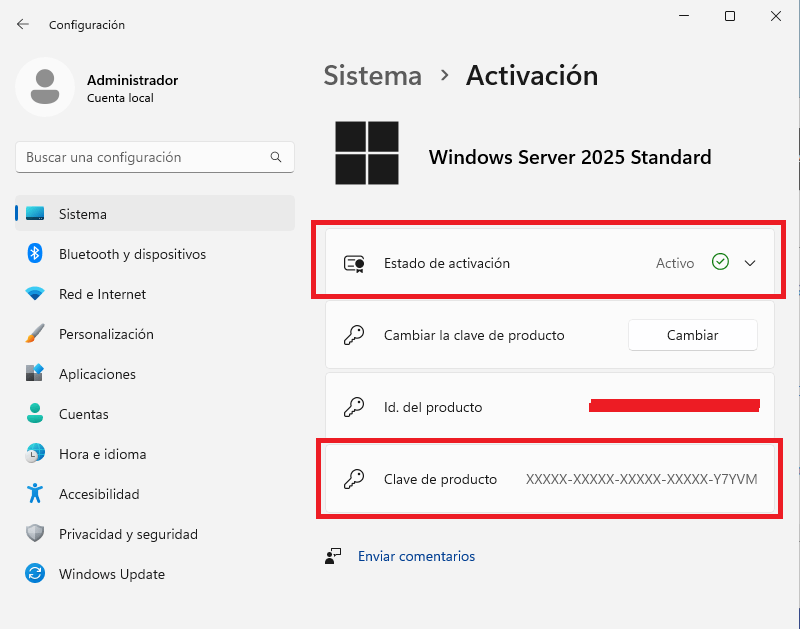Image resolution: width=800 pixels, height=629 pixels.
Task: Focus the Buscar una configuración field
Action: (155, 157)
